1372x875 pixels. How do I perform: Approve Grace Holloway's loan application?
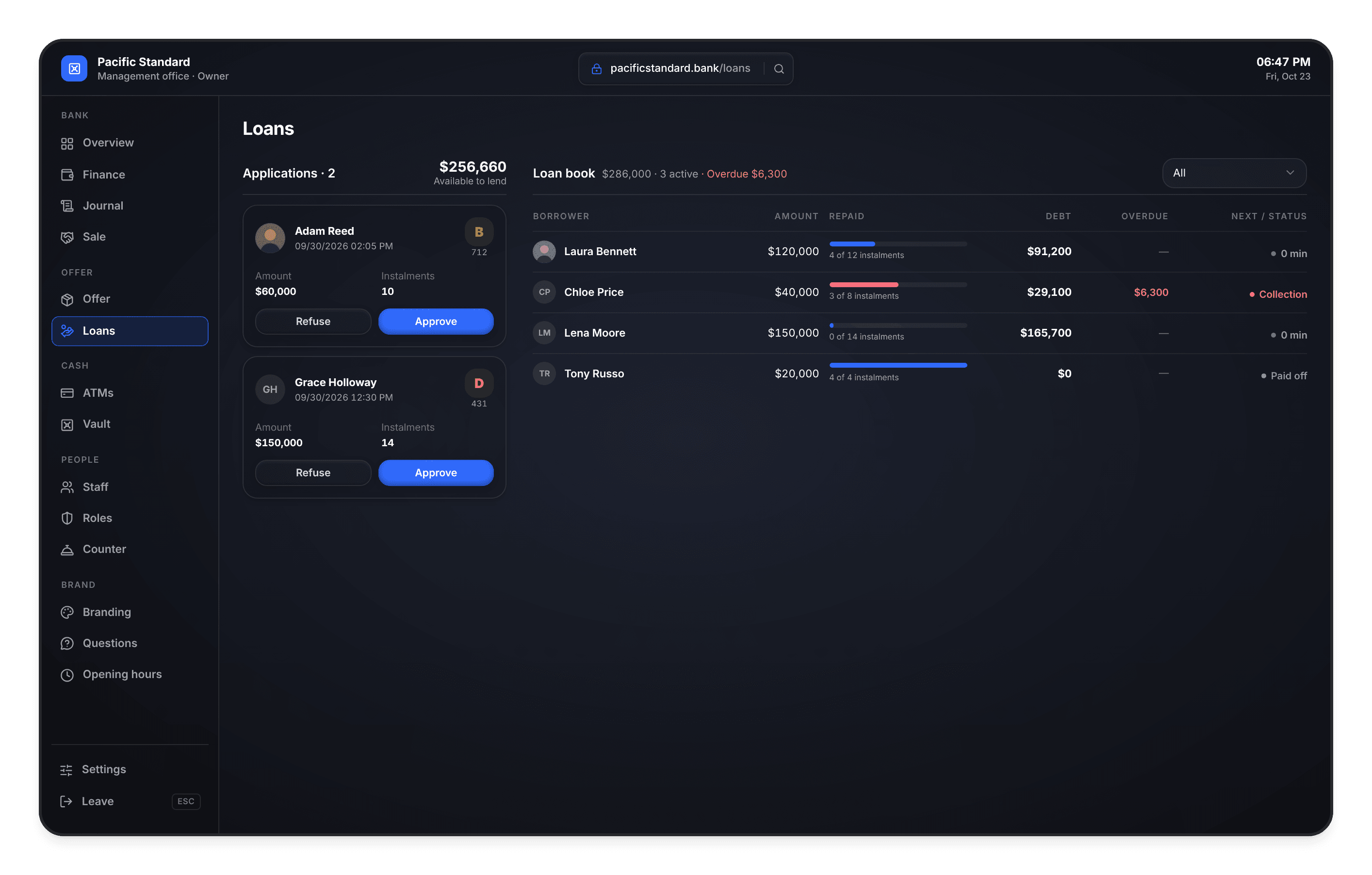[x=436, y=473]
